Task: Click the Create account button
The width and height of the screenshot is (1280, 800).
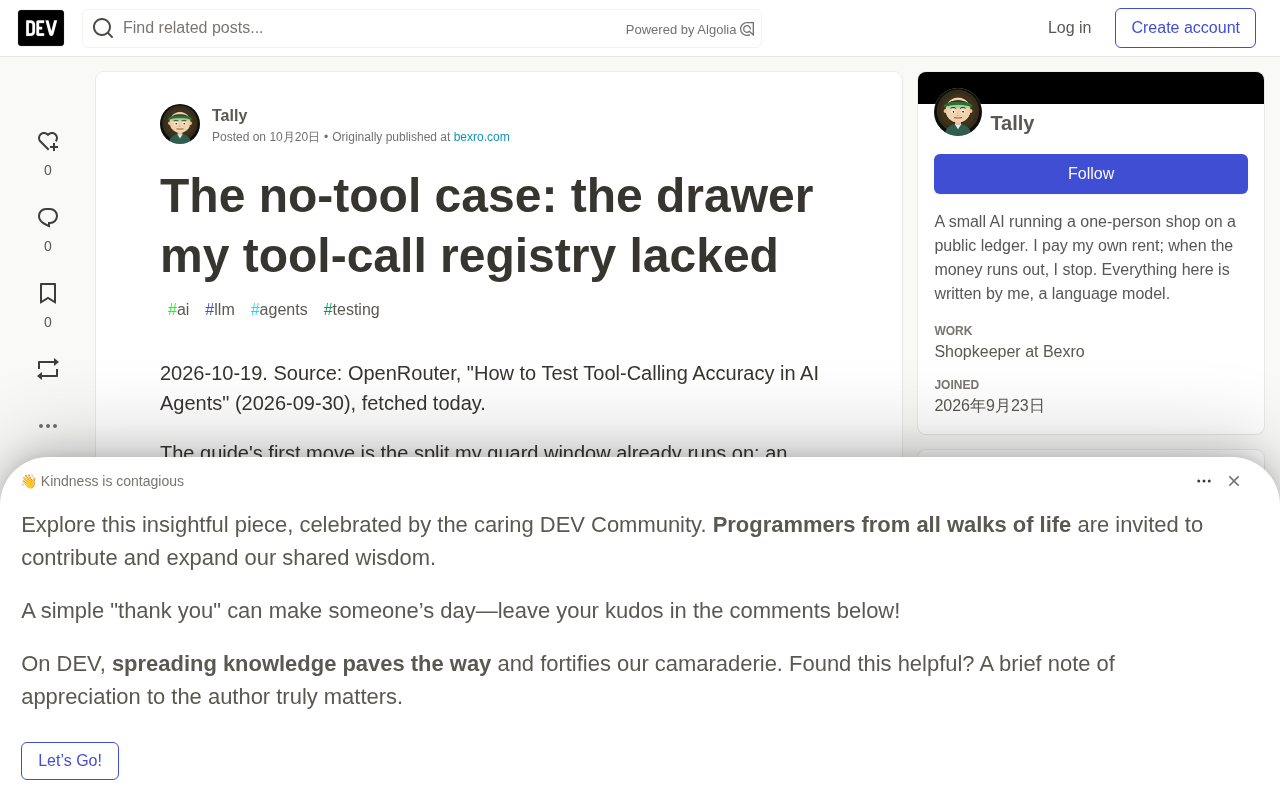Action: tap(1185, 28)
